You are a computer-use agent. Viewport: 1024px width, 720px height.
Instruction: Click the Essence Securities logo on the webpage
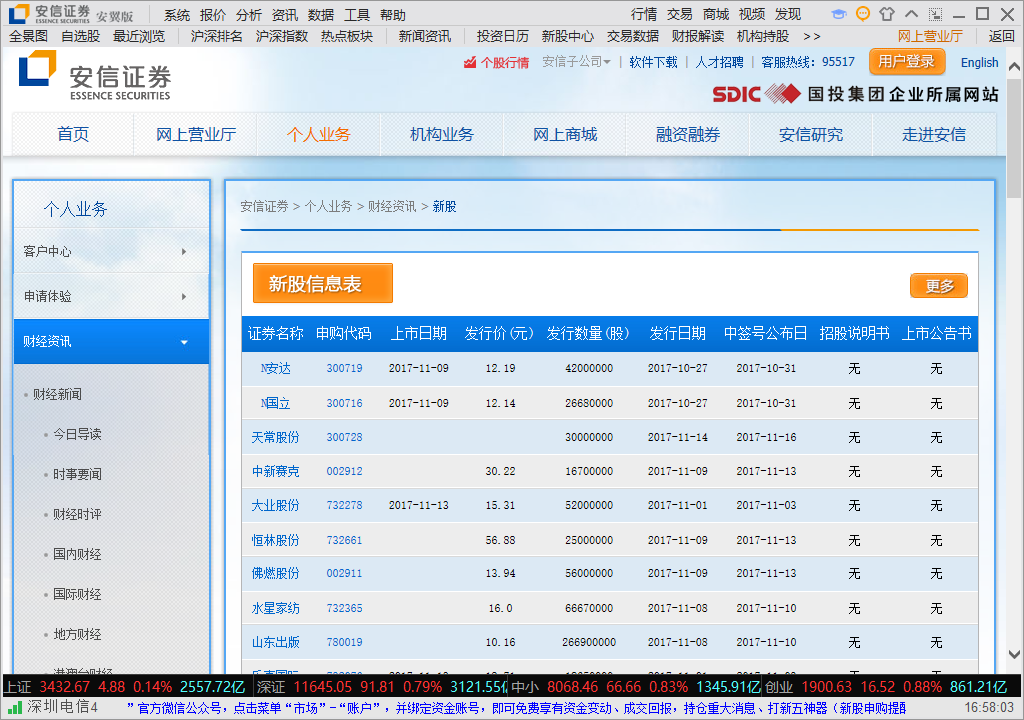(x=95, y=76)
